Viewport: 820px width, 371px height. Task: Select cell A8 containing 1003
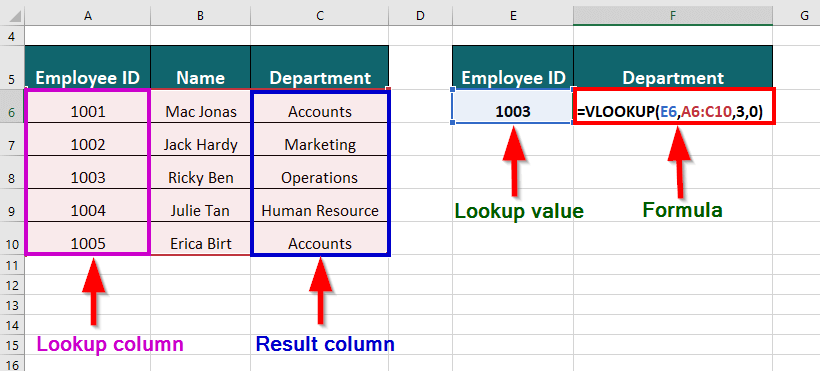pyautogui.click(x=88, y=172)
